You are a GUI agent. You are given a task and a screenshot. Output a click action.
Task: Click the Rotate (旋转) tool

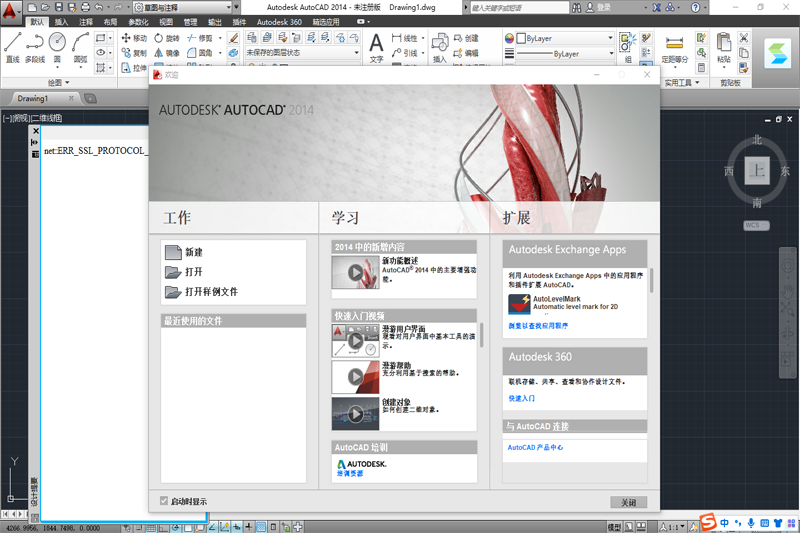click(x=167, y=38)
